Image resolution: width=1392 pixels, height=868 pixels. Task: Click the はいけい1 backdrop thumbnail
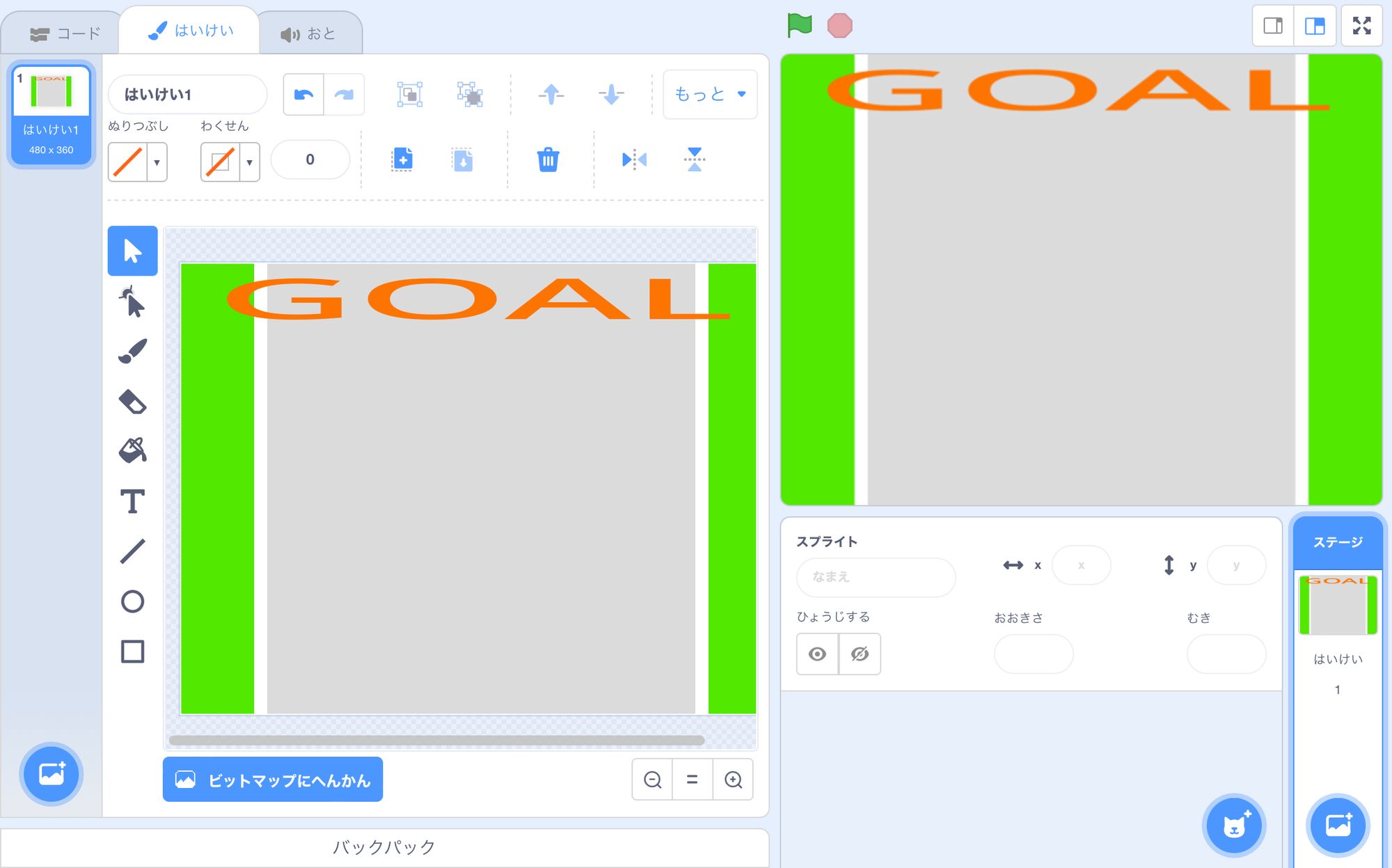coord(52,113)
